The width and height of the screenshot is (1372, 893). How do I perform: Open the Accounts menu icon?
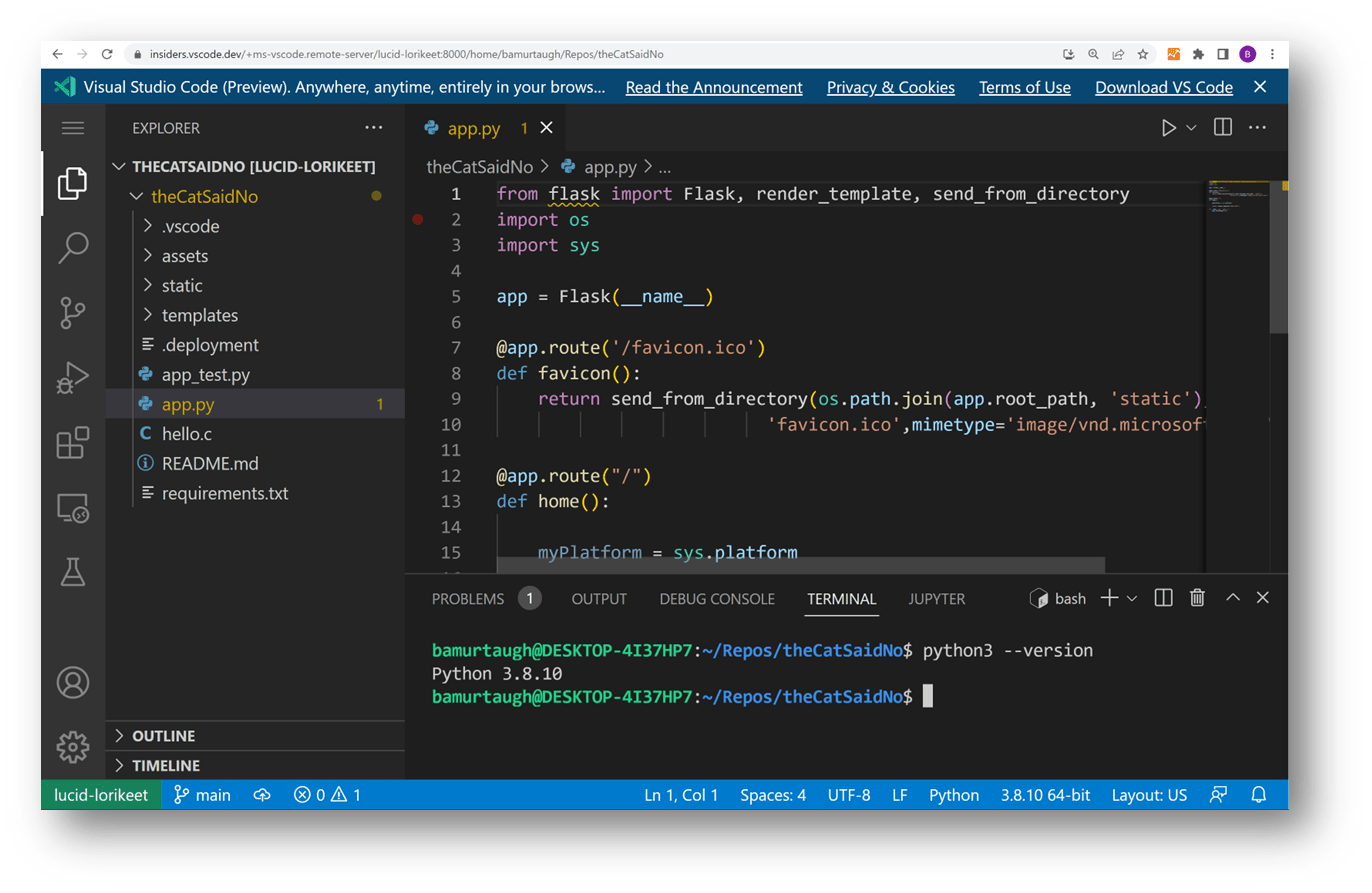tap(73, 682)
